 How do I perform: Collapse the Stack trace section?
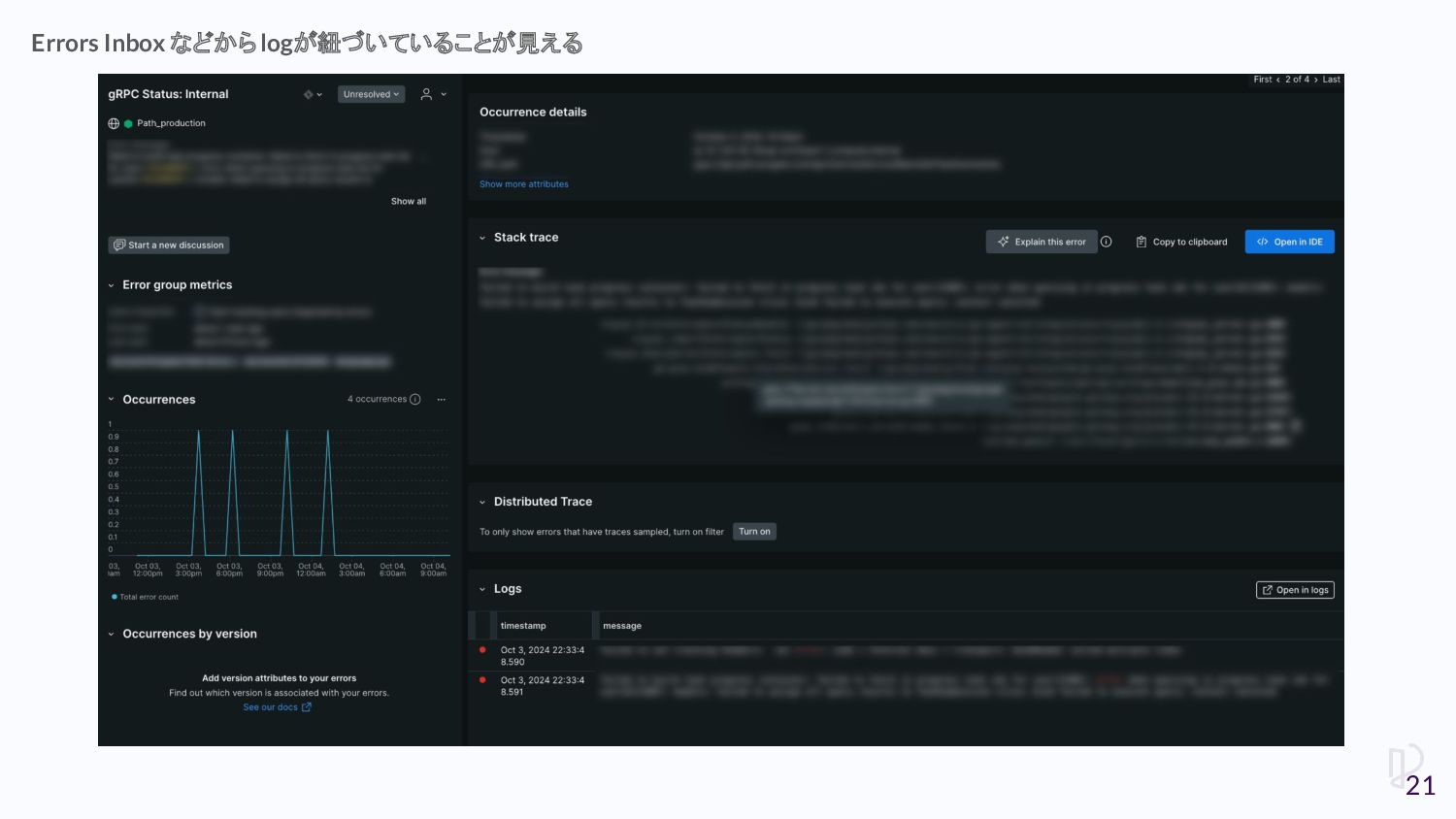coord(482,238)
